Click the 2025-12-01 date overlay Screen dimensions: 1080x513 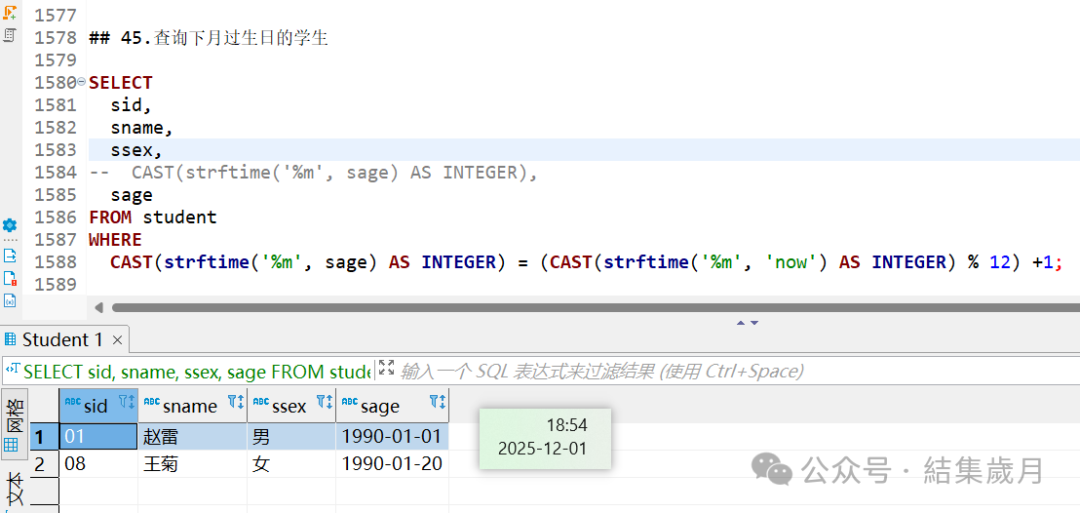543,449
